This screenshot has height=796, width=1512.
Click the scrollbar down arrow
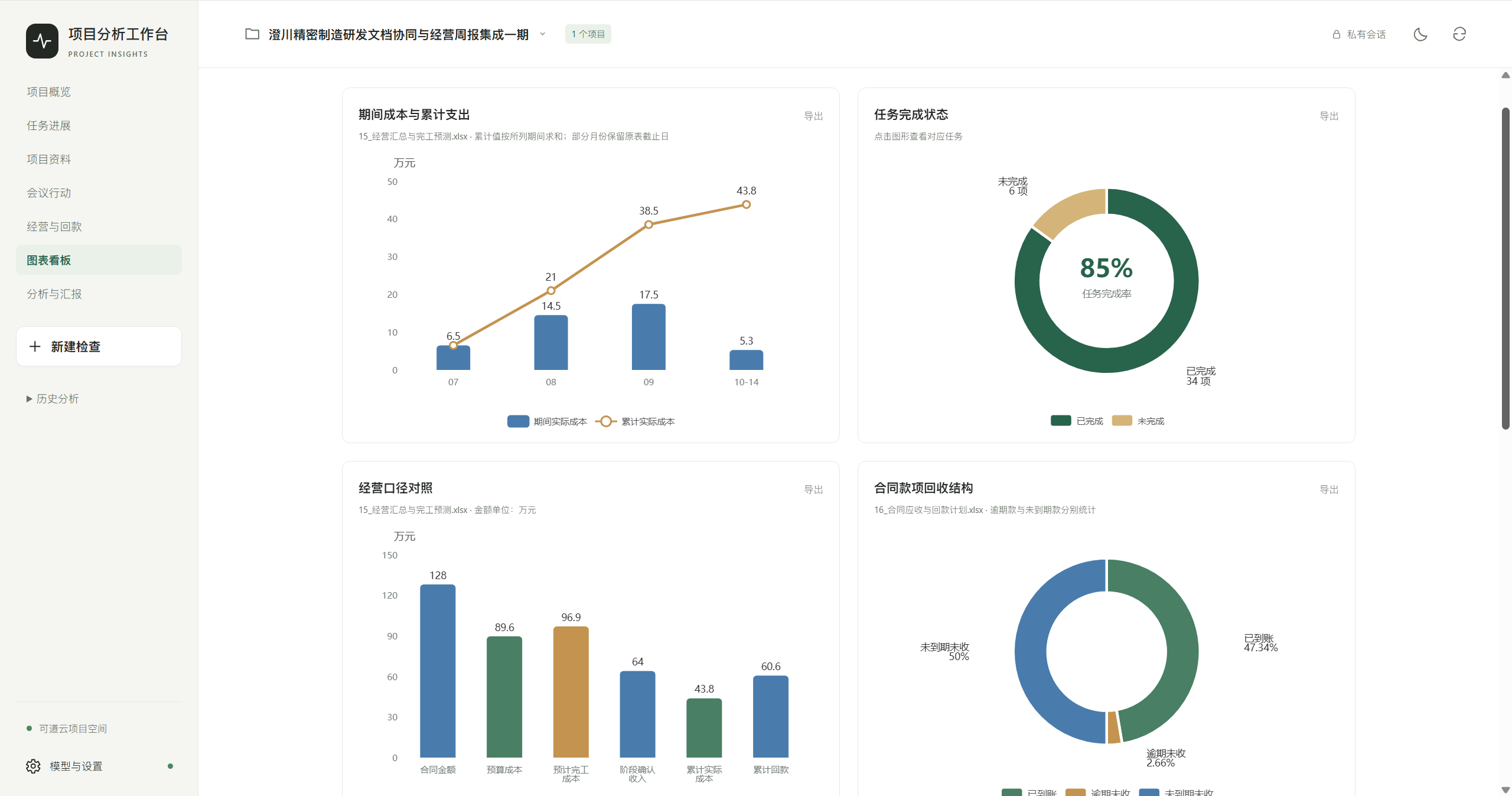pyautogui.click(x=1506, y=789)
